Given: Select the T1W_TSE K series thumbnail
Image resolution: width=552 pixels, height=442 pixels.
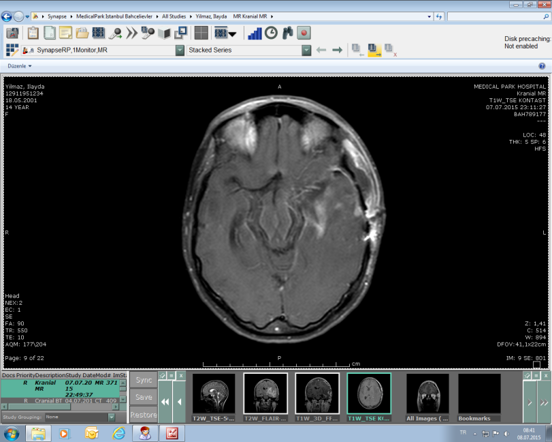Looking at the screenshot, I should coord(369,397).
